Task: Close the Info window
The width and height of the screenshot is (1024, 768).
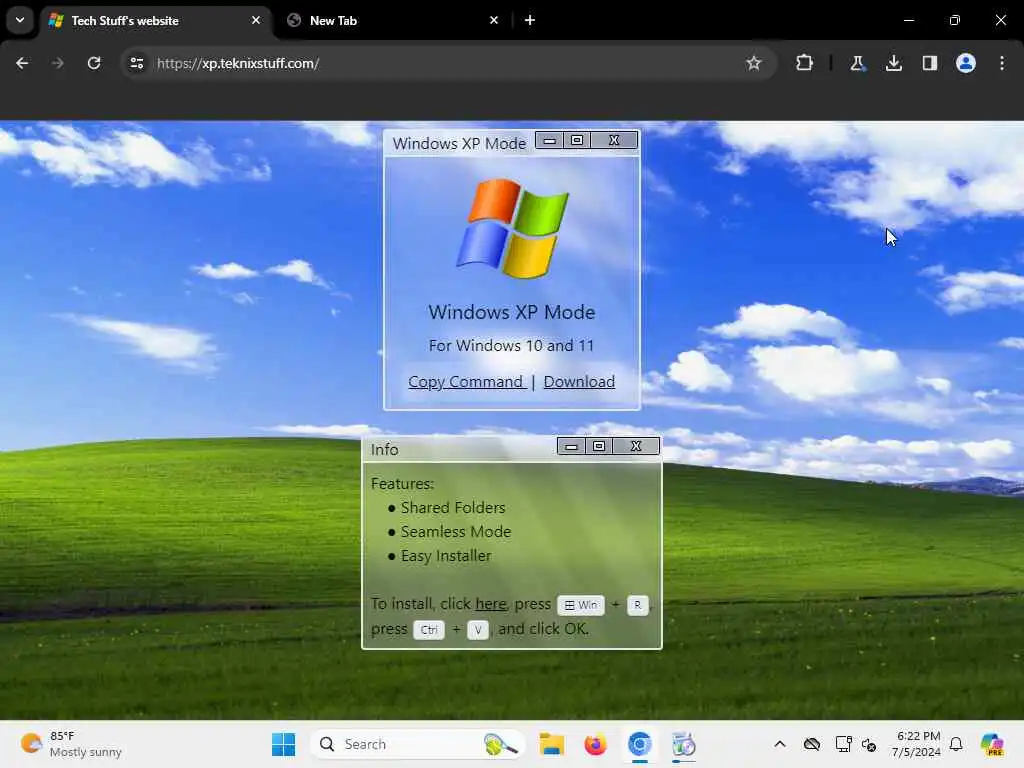Action: (636, 446)
